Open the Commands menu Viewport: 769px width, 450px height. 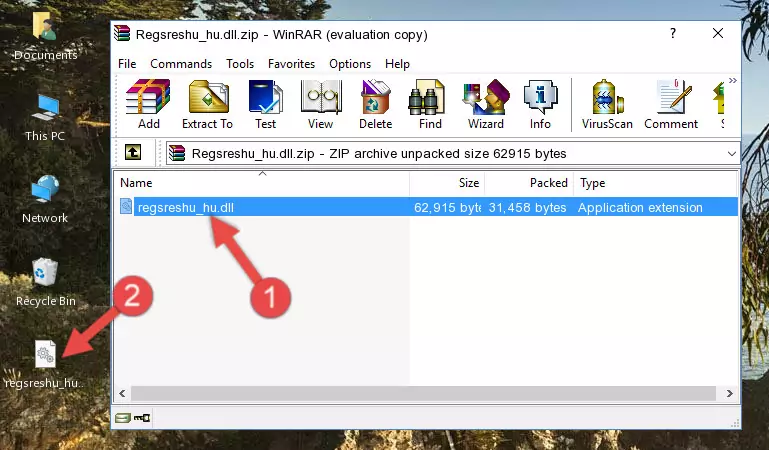(181, 64)
